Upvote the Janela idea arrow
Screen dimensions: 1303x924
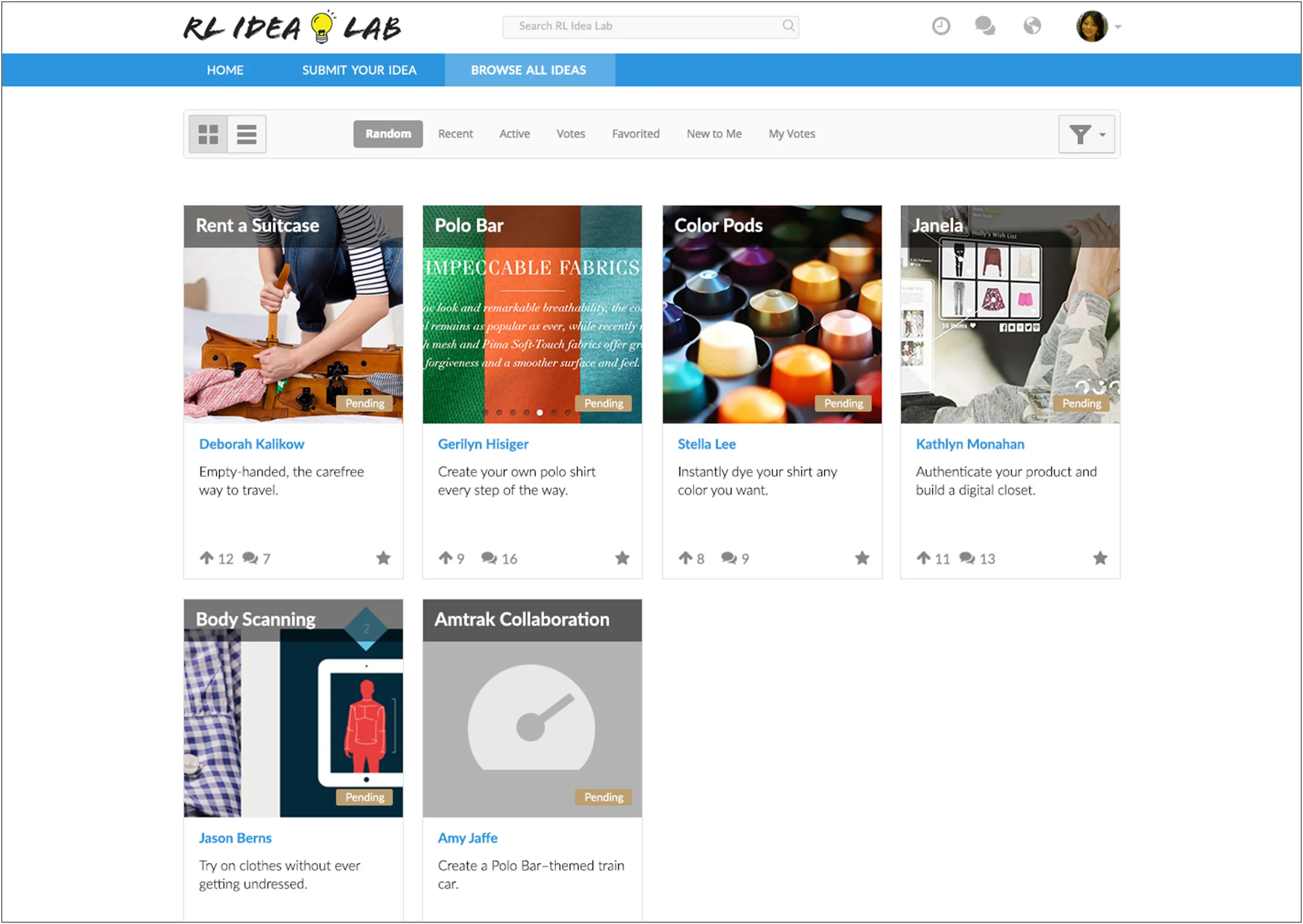click(x=923, y=558)
